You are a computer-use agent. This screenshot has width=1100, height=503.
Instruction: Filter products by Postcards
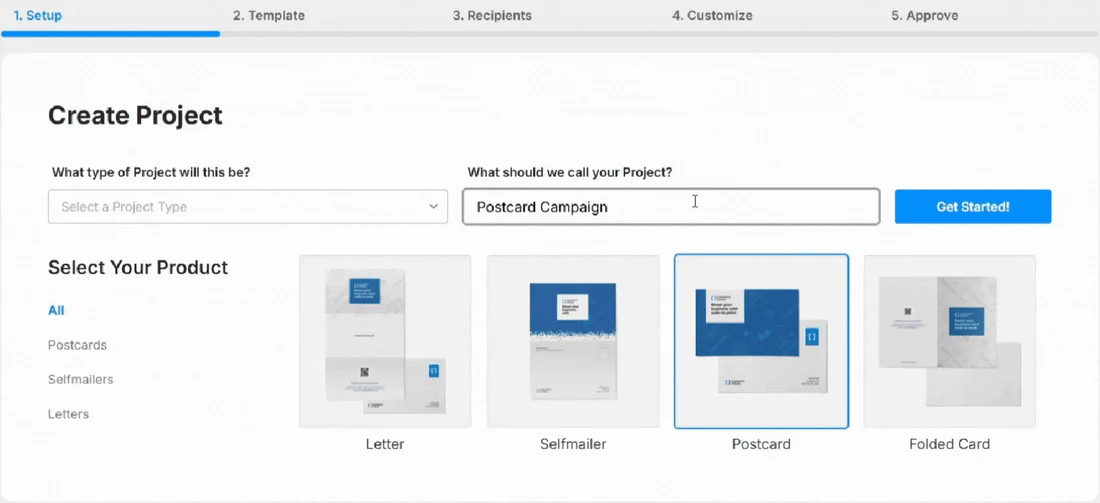coord(77,345)
